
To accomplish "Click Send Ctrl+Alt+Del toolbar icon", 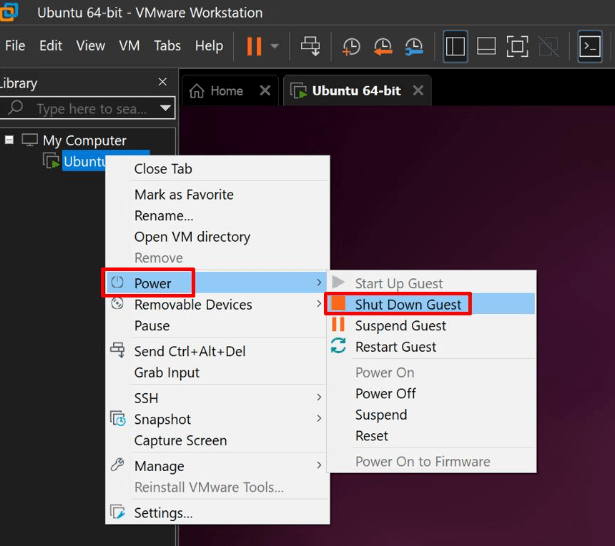I will tap(310, 46).
